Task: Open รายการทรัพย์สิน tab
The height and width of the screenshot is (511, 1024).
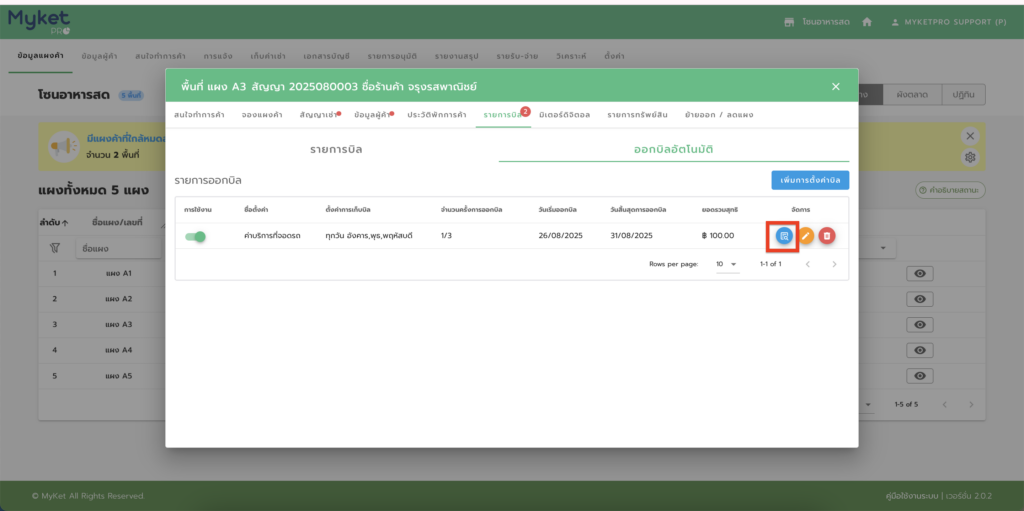Action: pyautogui.click(x=637, y=114)
